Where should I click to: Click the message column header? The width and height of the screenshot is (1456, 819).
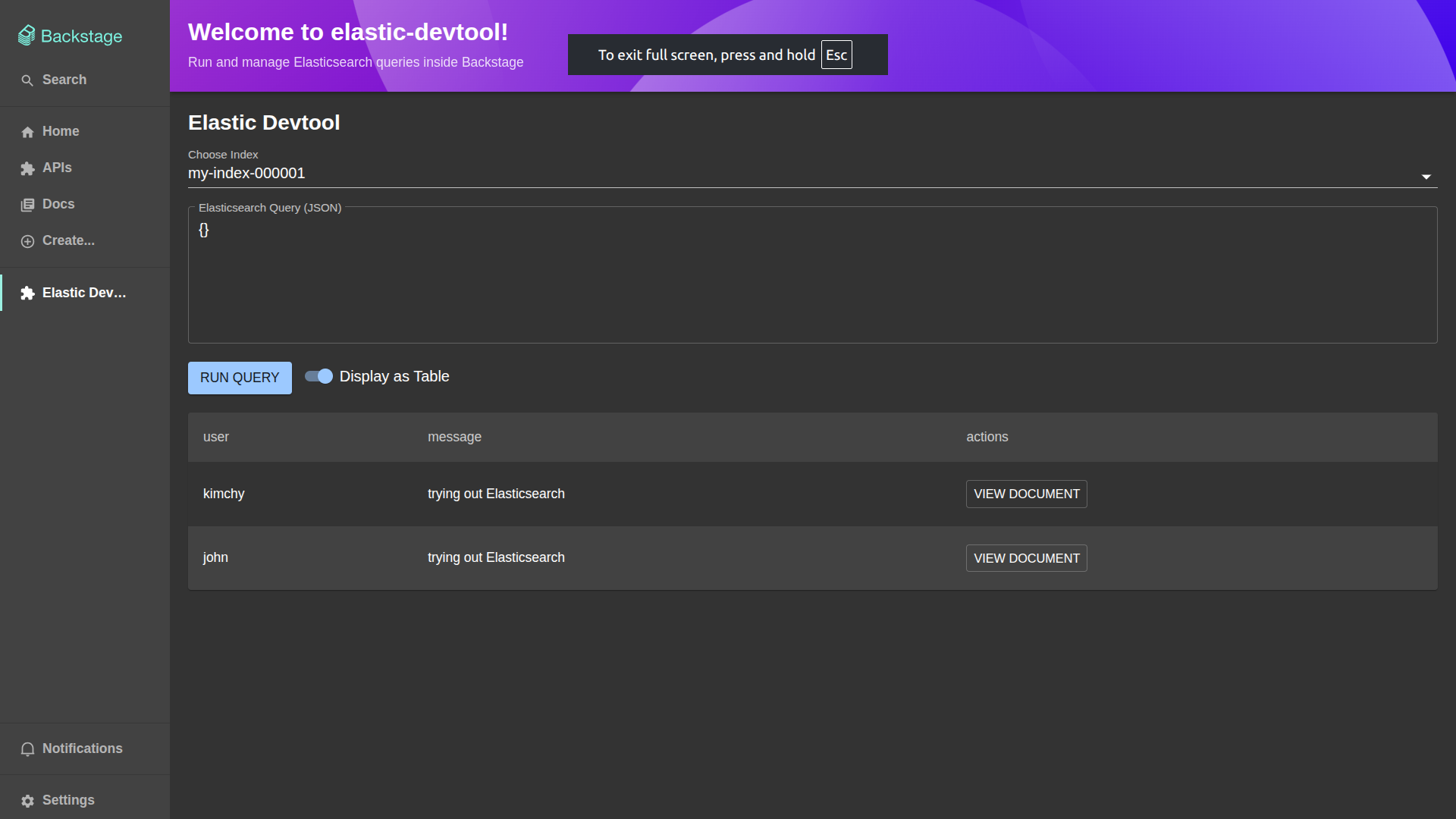click(x=454, y=437)
